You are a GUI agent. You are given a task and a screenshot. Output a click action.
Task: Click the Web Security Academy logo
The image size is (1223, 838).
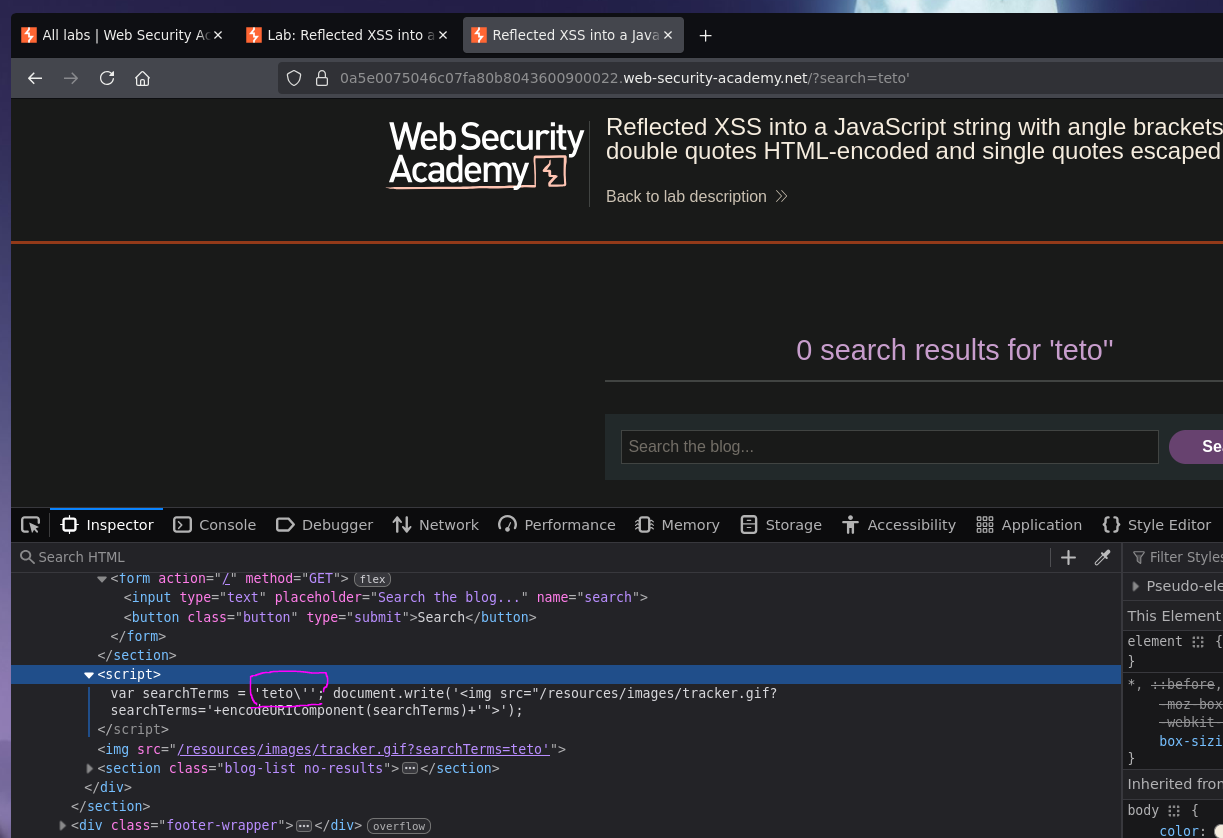coord(486,155)
